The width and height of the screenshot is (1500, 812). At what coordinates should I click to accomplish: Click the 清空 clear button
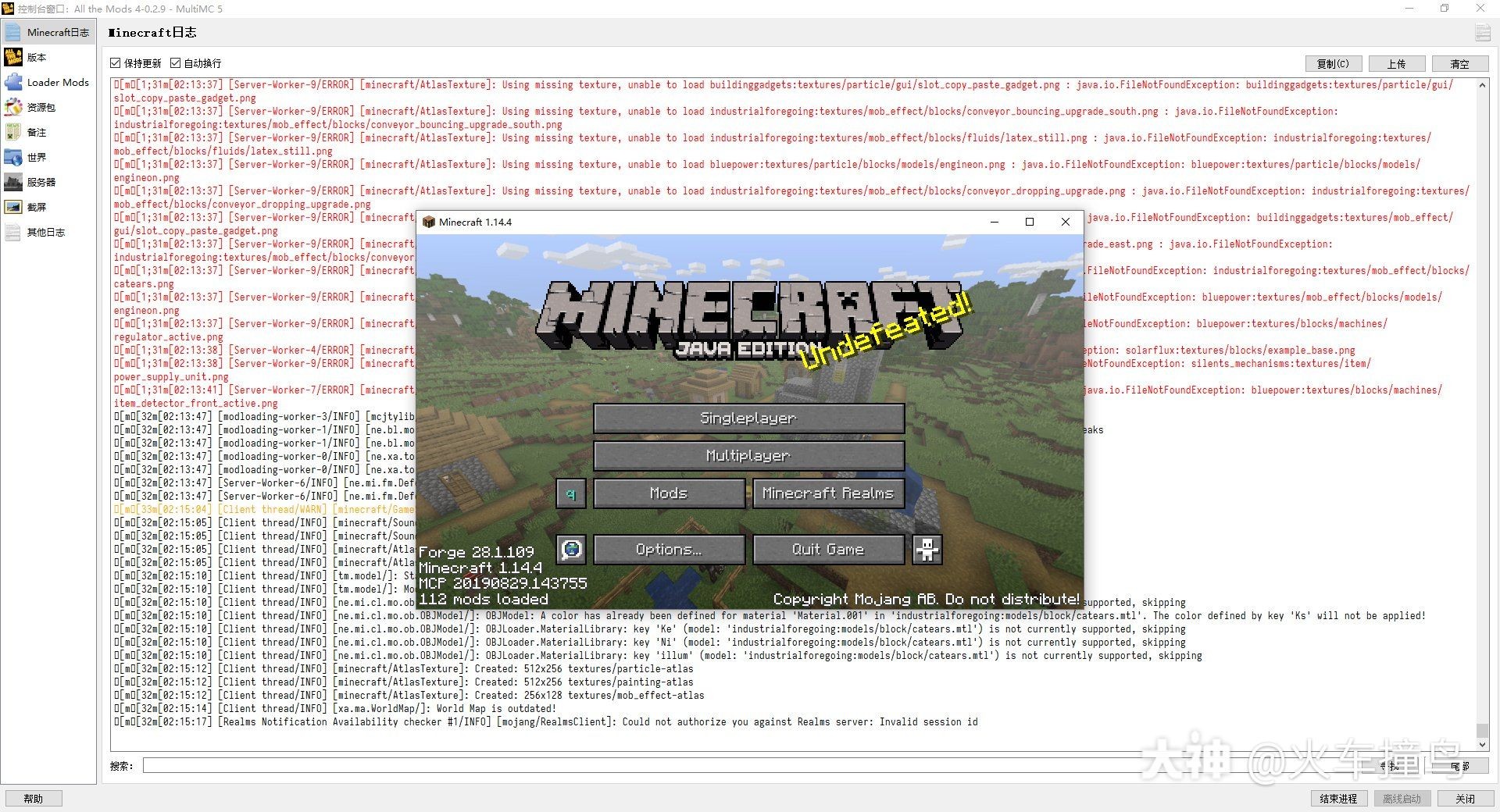(1459, 64)
